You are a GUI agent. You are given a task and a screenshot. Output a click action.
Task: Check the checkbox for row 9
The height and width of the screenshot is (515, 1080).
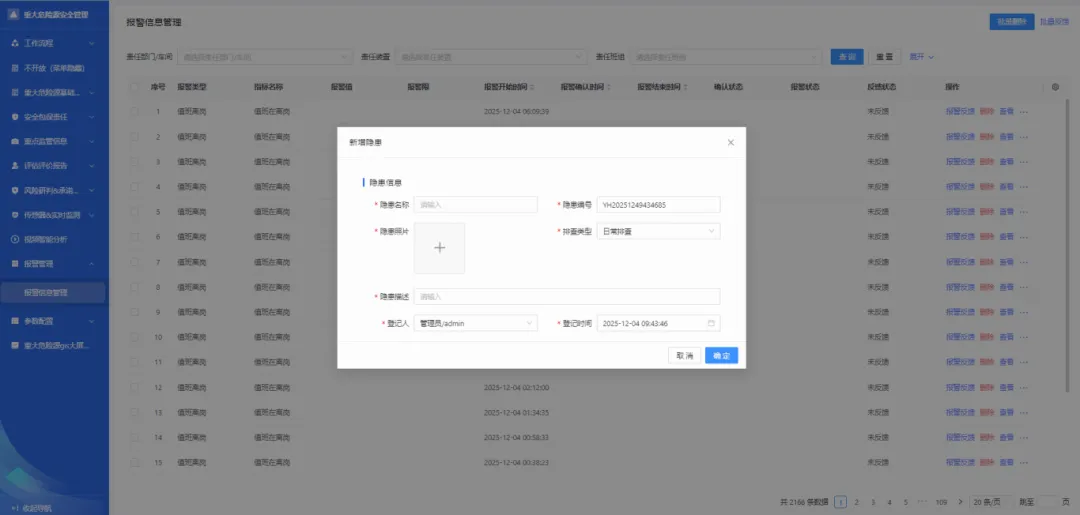(x=135, y=312)
